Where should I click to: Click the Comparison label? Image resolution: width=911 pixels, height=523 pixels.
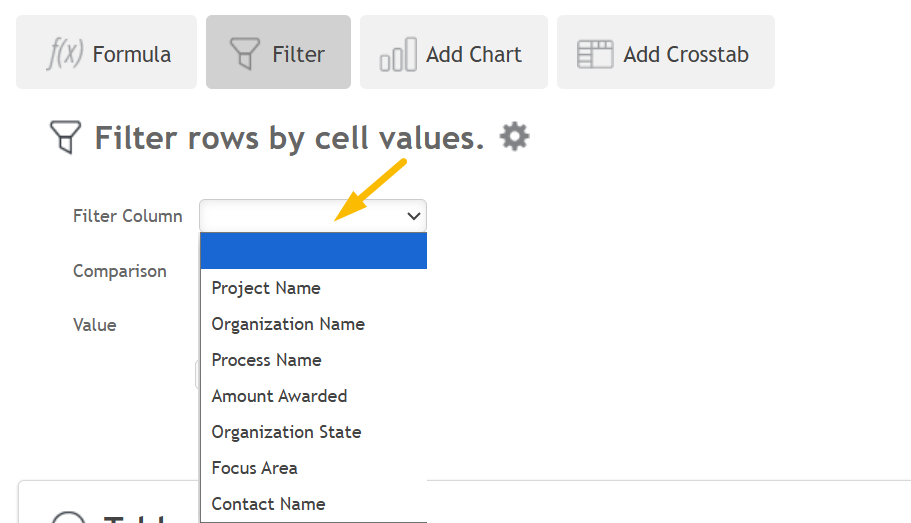click(120, 271)
